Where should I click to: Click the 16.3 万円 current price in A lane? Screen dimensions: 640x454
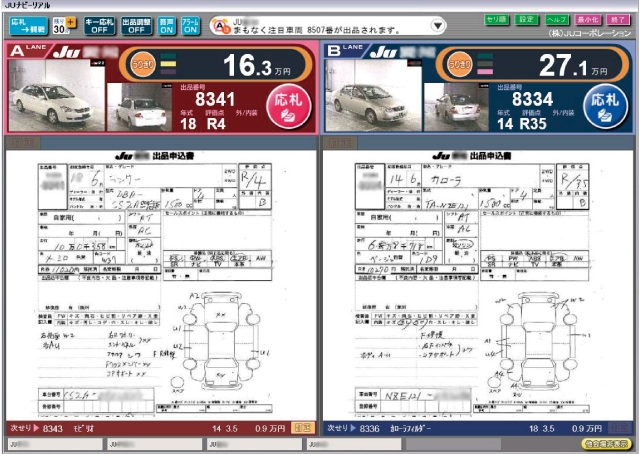click(257, 66)
